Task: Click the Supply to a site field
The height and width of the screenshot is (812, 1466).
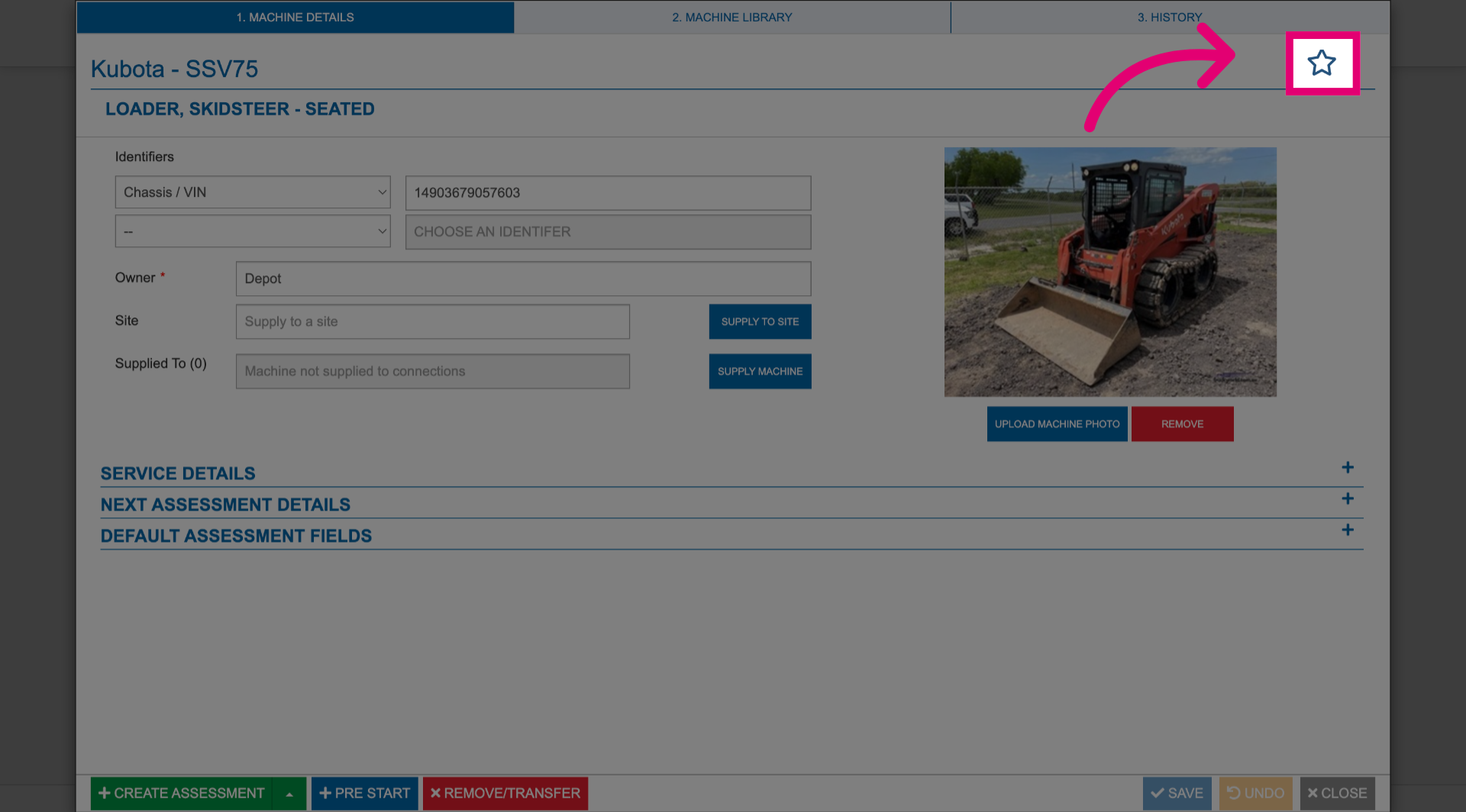Action: pyautogui.click(x=433, y=321)
